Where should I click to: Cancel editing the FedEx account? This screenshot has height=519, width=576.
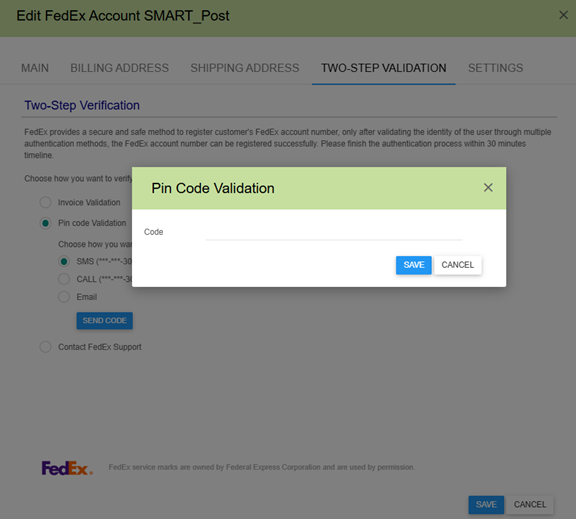click(530, 505)
